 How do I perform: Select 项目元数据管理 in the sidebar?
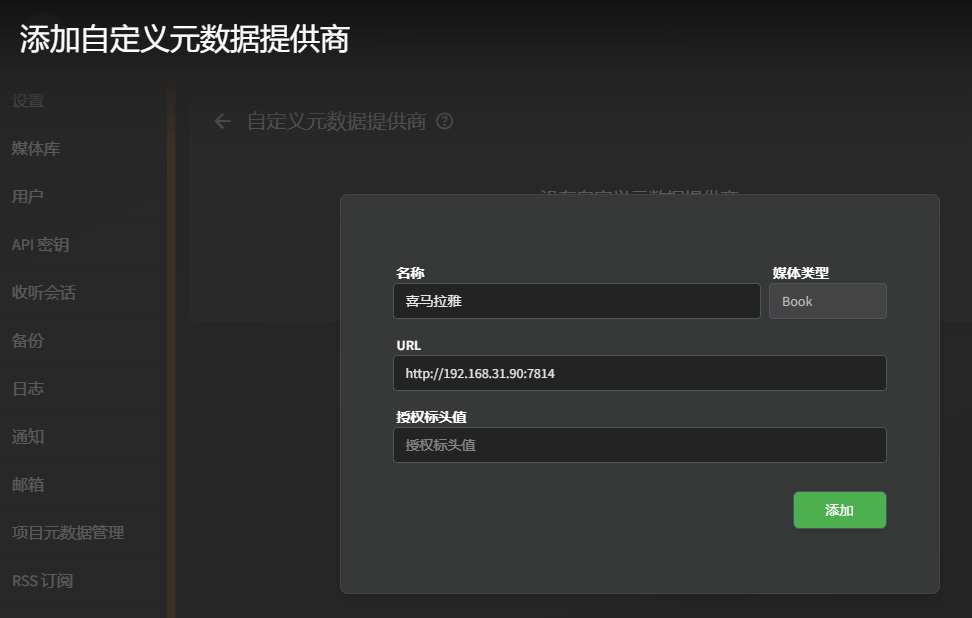point(65,532)
